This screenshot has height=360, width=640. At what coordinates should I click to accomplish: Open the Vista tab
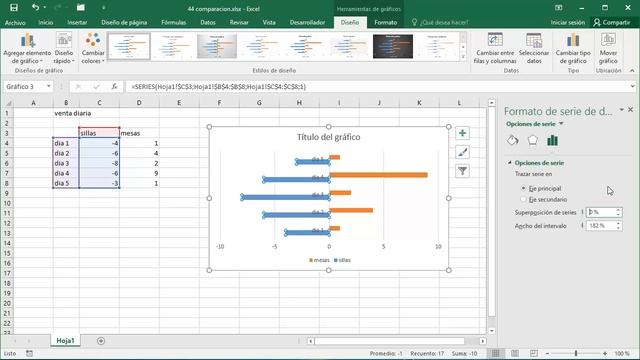pyautogui.click(x=269, y=22)
